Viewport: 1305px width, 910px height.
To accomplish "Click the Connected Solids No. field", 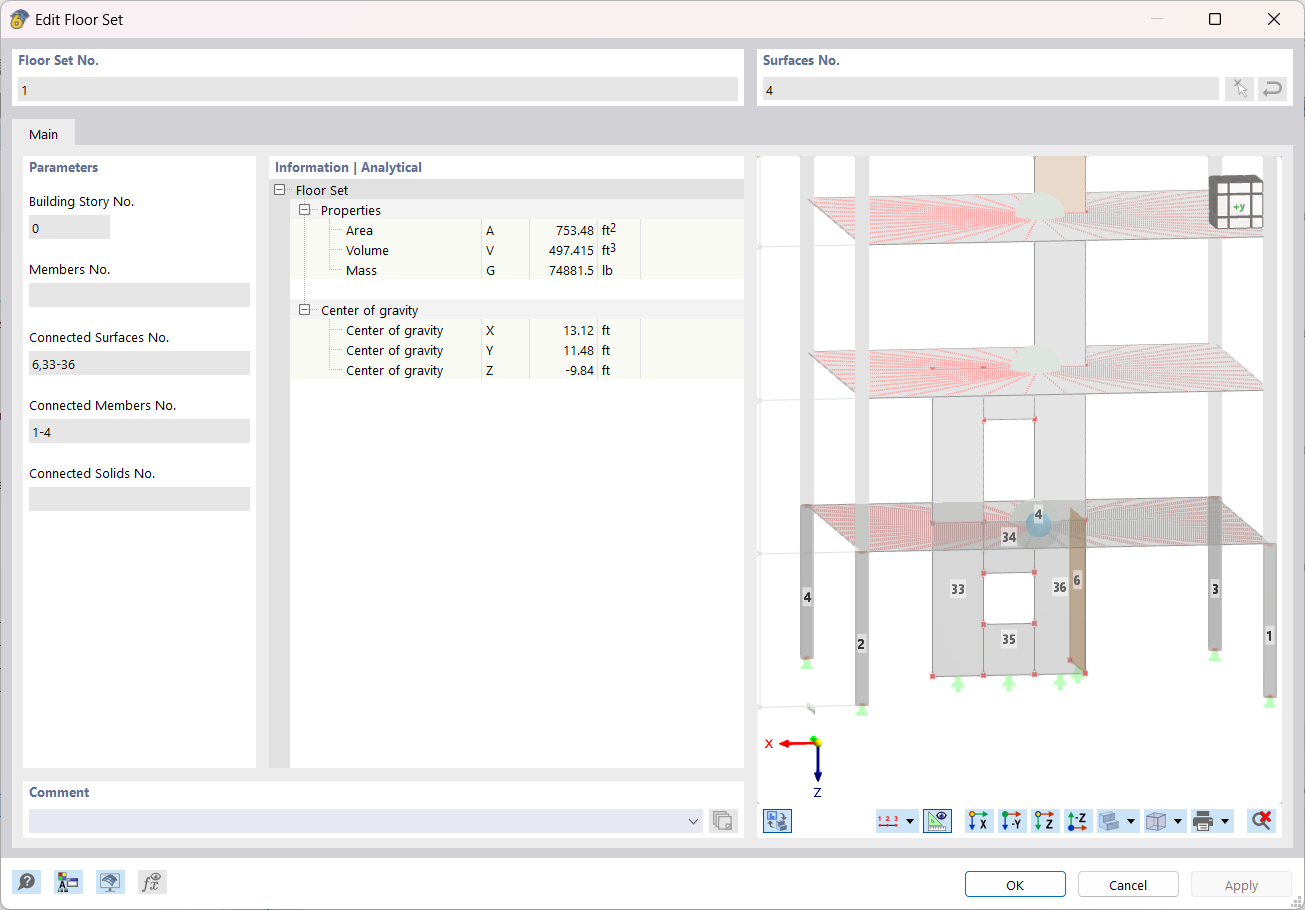I will [139, 500].
